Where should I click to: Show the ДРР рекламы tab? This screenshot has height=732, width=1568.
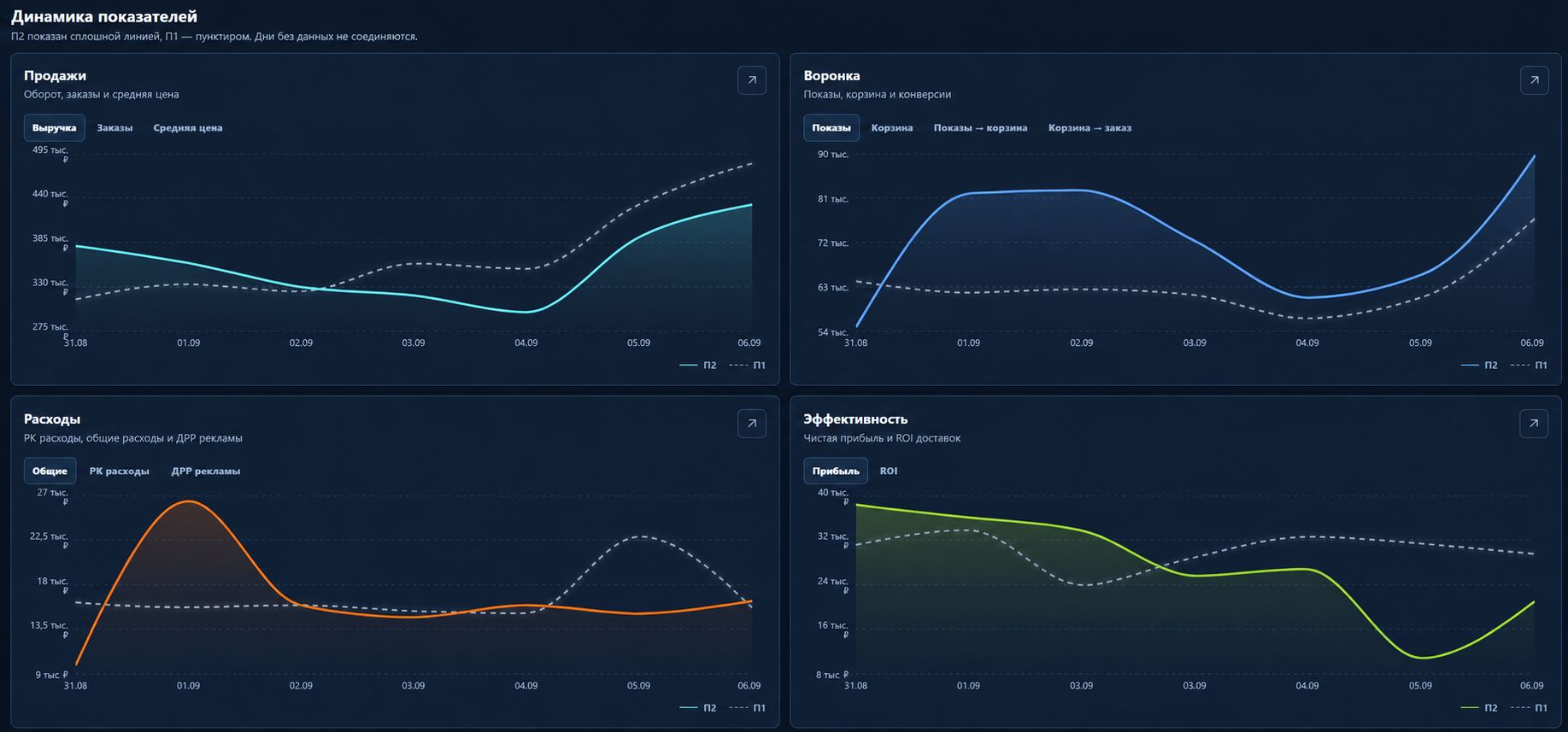[x=206, y=471]
